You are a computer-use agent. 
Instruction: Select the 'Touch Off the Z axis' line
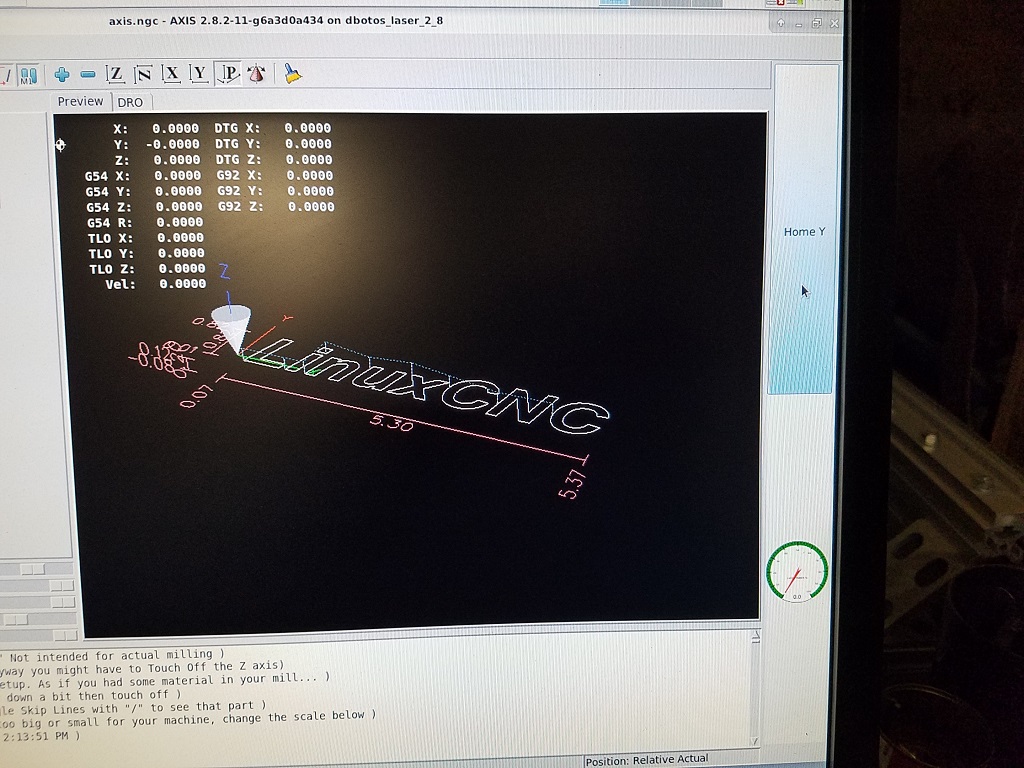142,668
